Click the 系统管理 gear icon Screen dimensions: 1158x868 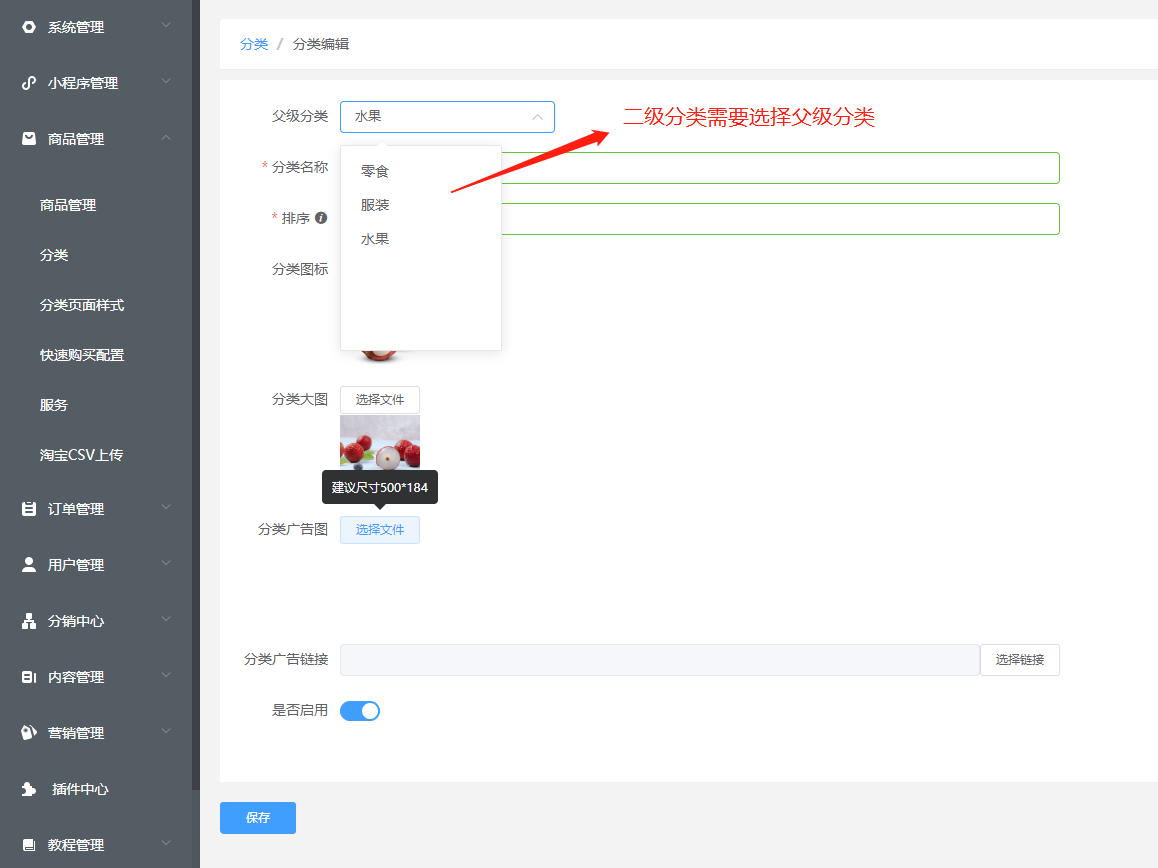click(x=29, y=27)
